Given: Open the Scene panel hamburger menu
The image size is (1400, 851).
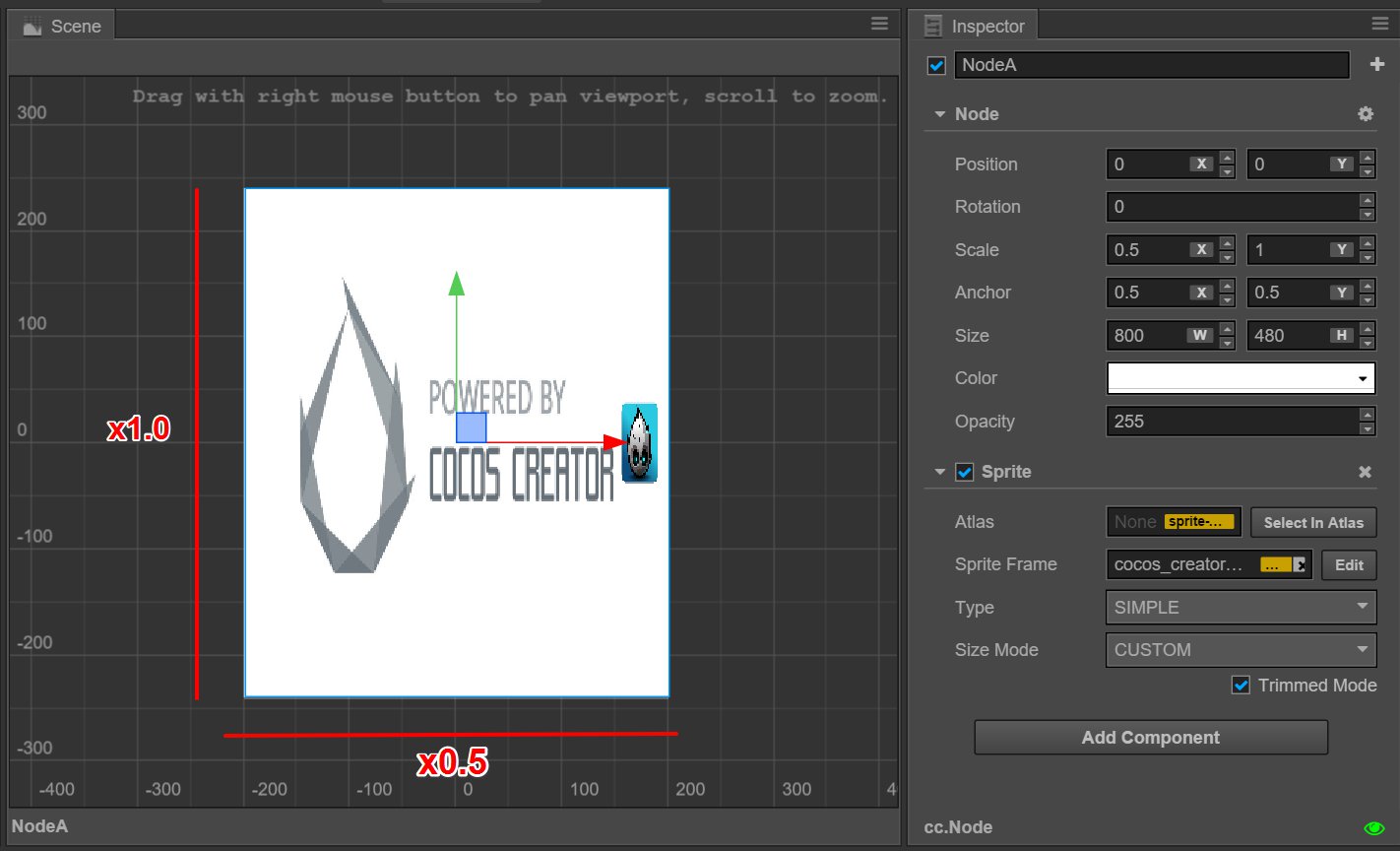Looking at the screenshot, I should tap(879, 25).
